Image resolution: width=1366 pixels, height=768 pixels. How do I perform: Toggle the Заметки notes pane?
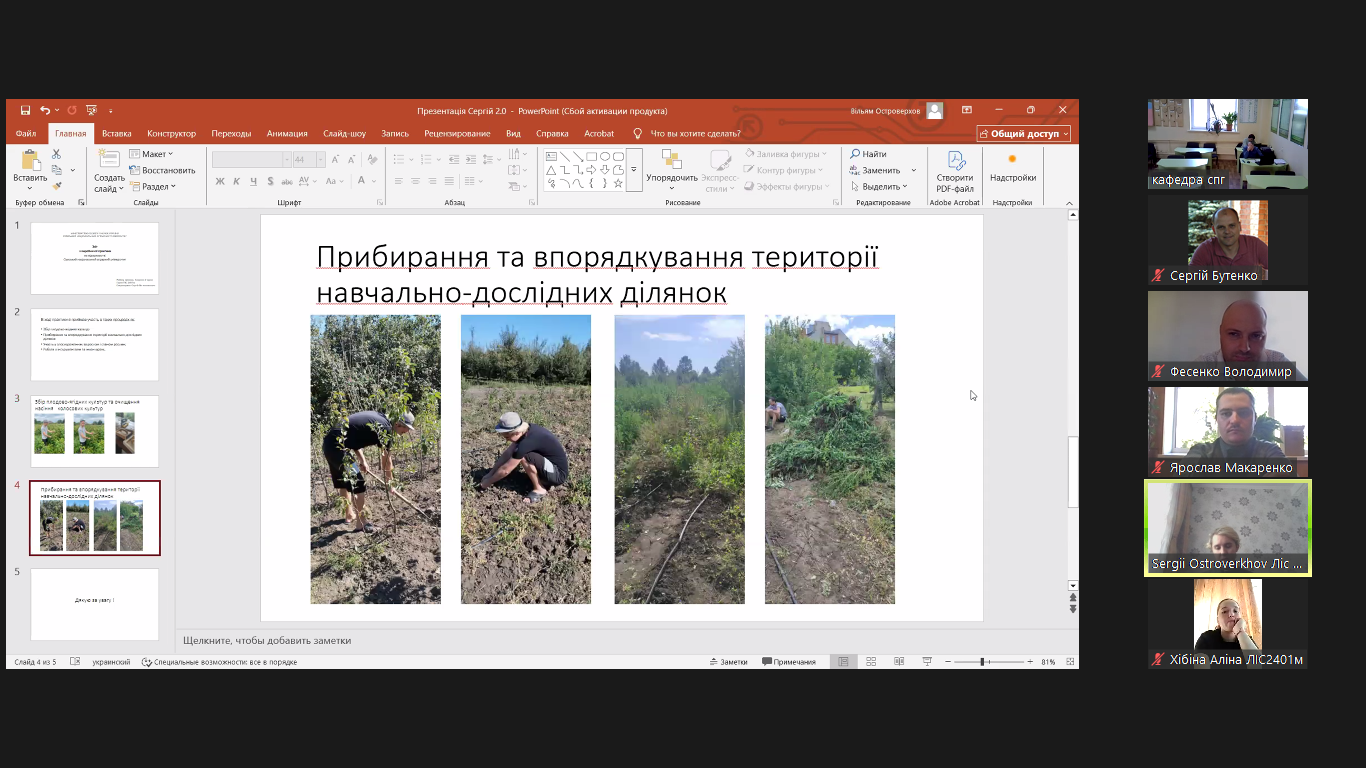727,662
